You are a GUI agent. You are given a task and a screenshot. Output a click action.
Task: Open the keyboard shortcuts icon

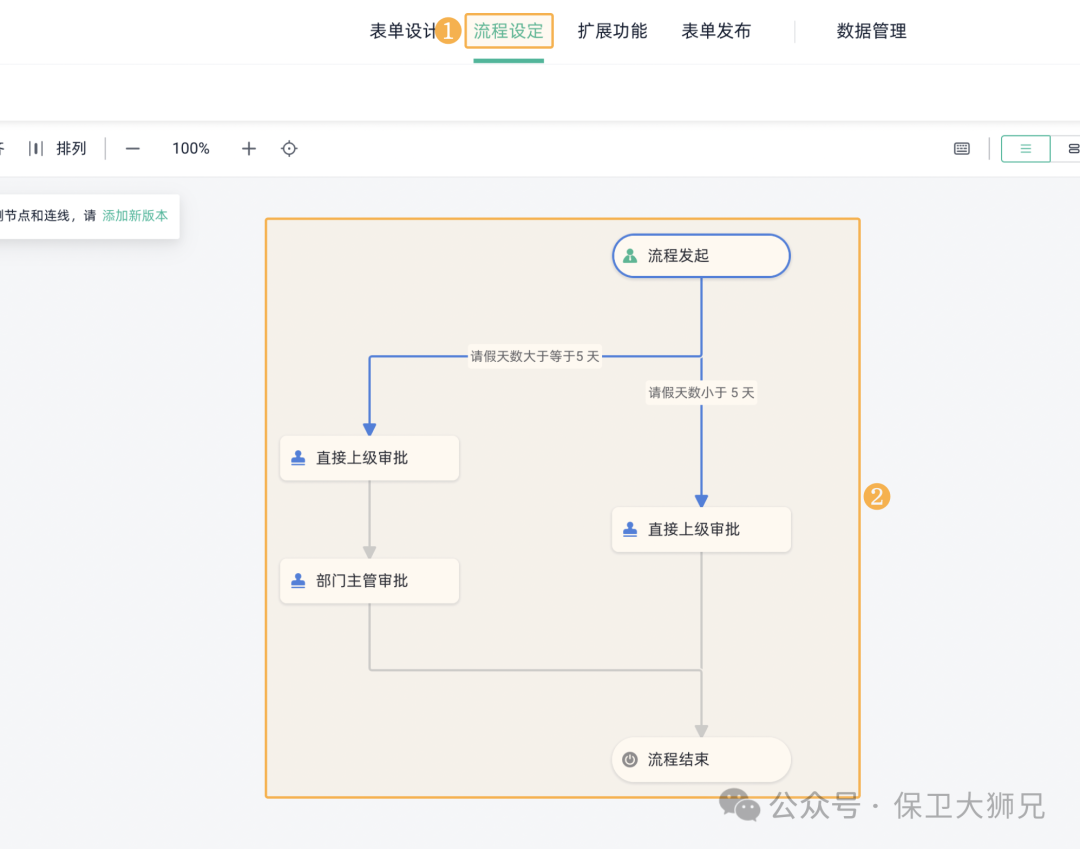[962, 149]
